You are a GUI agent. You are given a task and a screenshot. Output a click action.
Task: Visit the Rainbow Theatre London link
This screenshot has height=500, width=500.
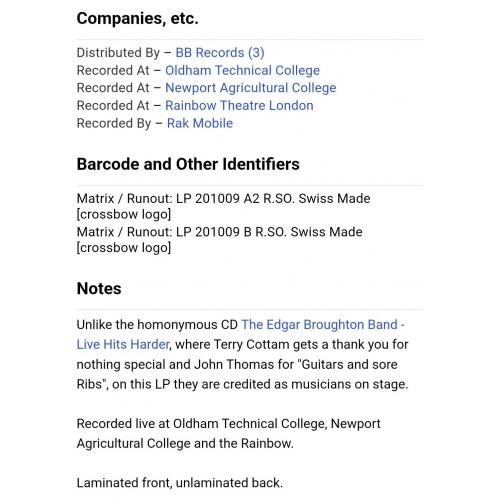tap(239, 106)
